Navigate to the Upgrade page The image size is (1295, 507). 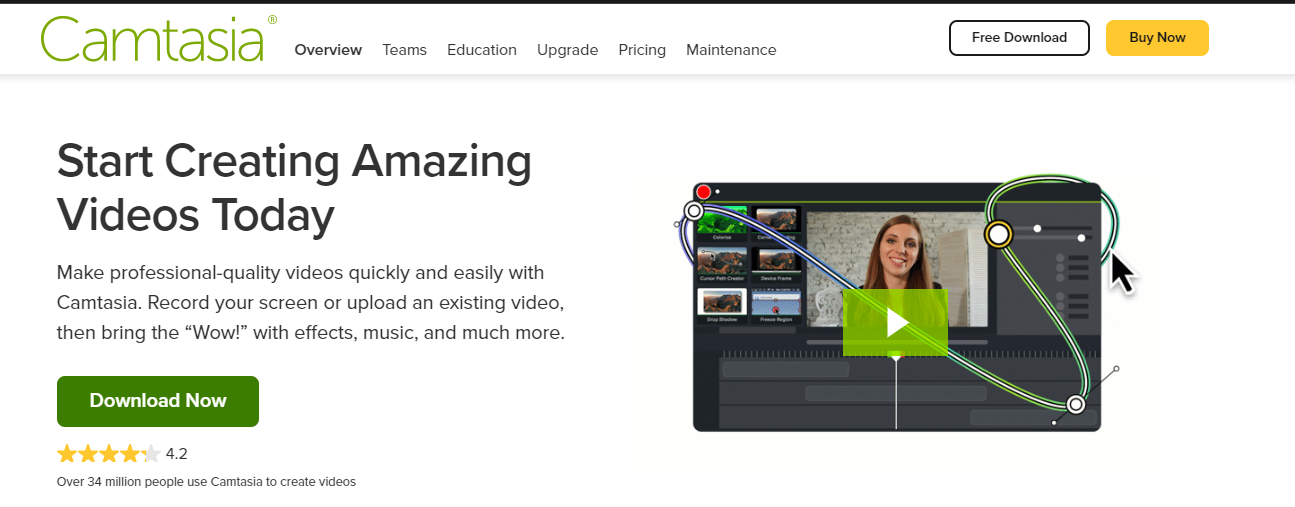point(567,50)
